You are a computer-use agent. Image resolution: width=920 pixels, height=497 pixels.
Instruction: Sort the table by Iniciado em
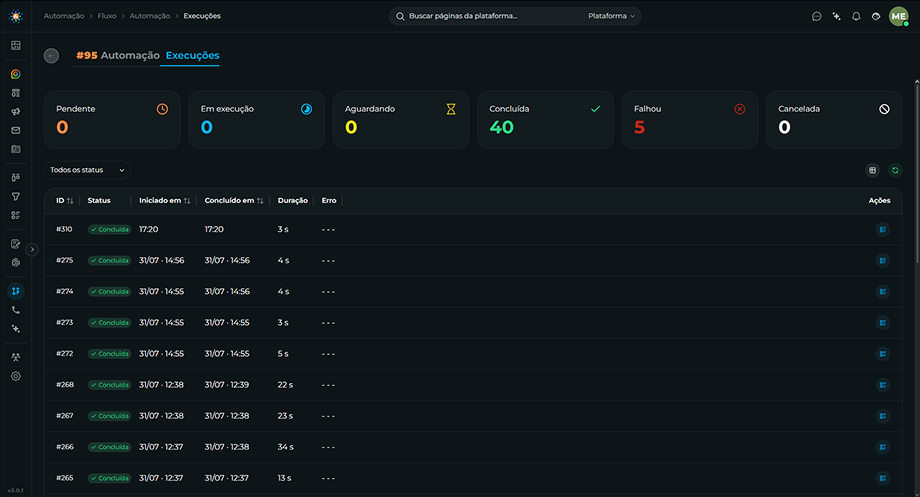164,201
